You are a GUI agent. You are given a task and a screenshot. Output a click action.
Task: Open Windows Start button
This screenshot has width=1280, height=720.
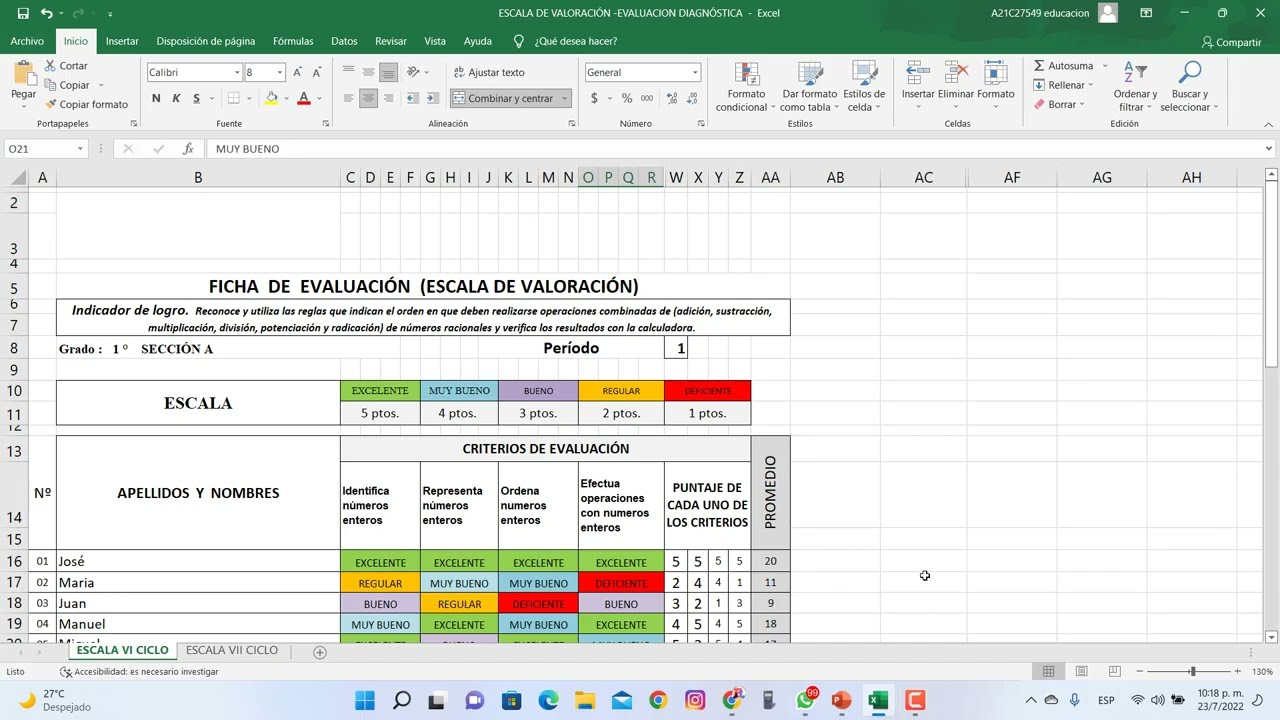pyautogui.click(x=365, y=700)
